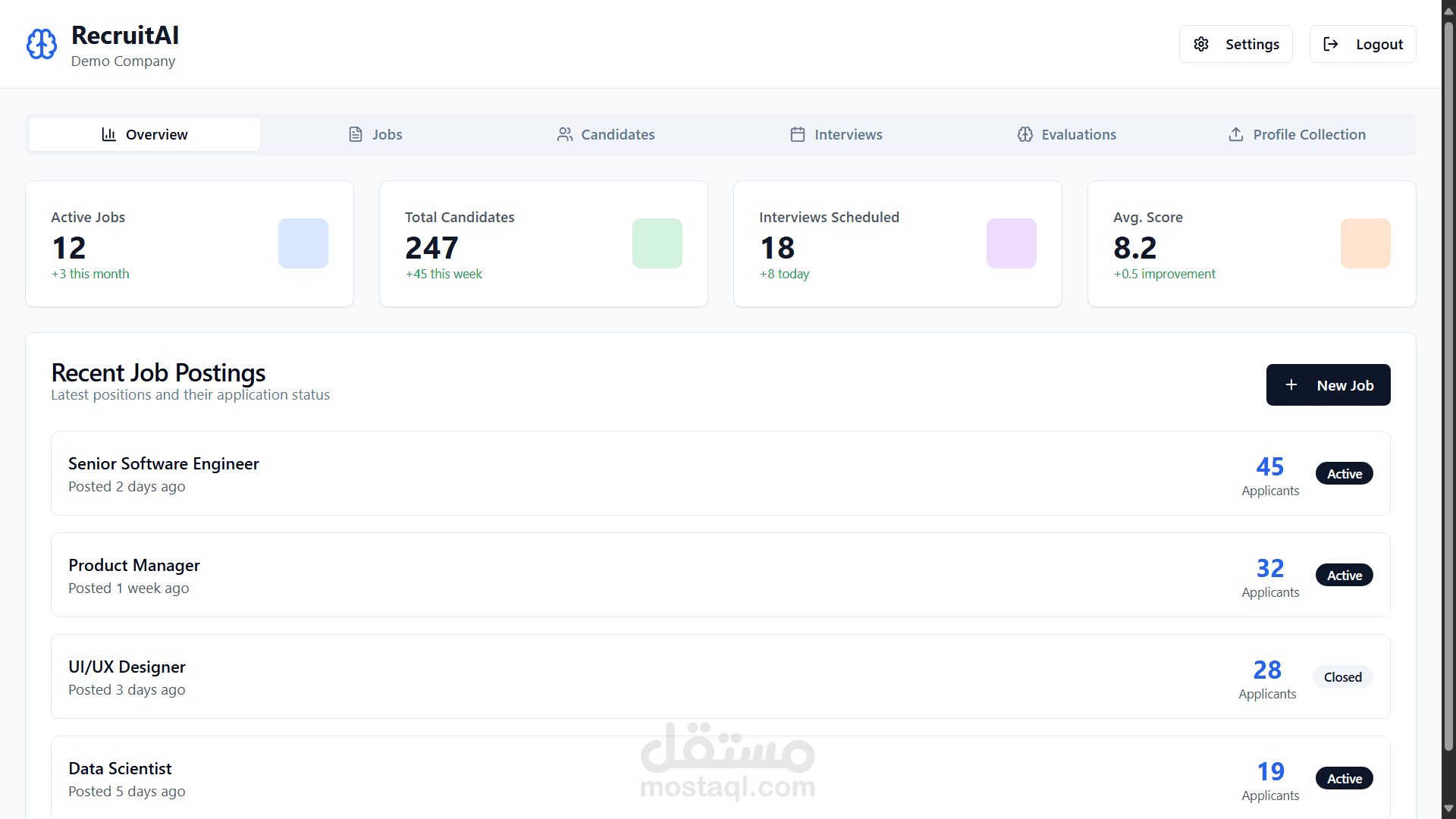
Task: Click the purple Interviews Scheduled icon tile
Action: pos(1012,243)
